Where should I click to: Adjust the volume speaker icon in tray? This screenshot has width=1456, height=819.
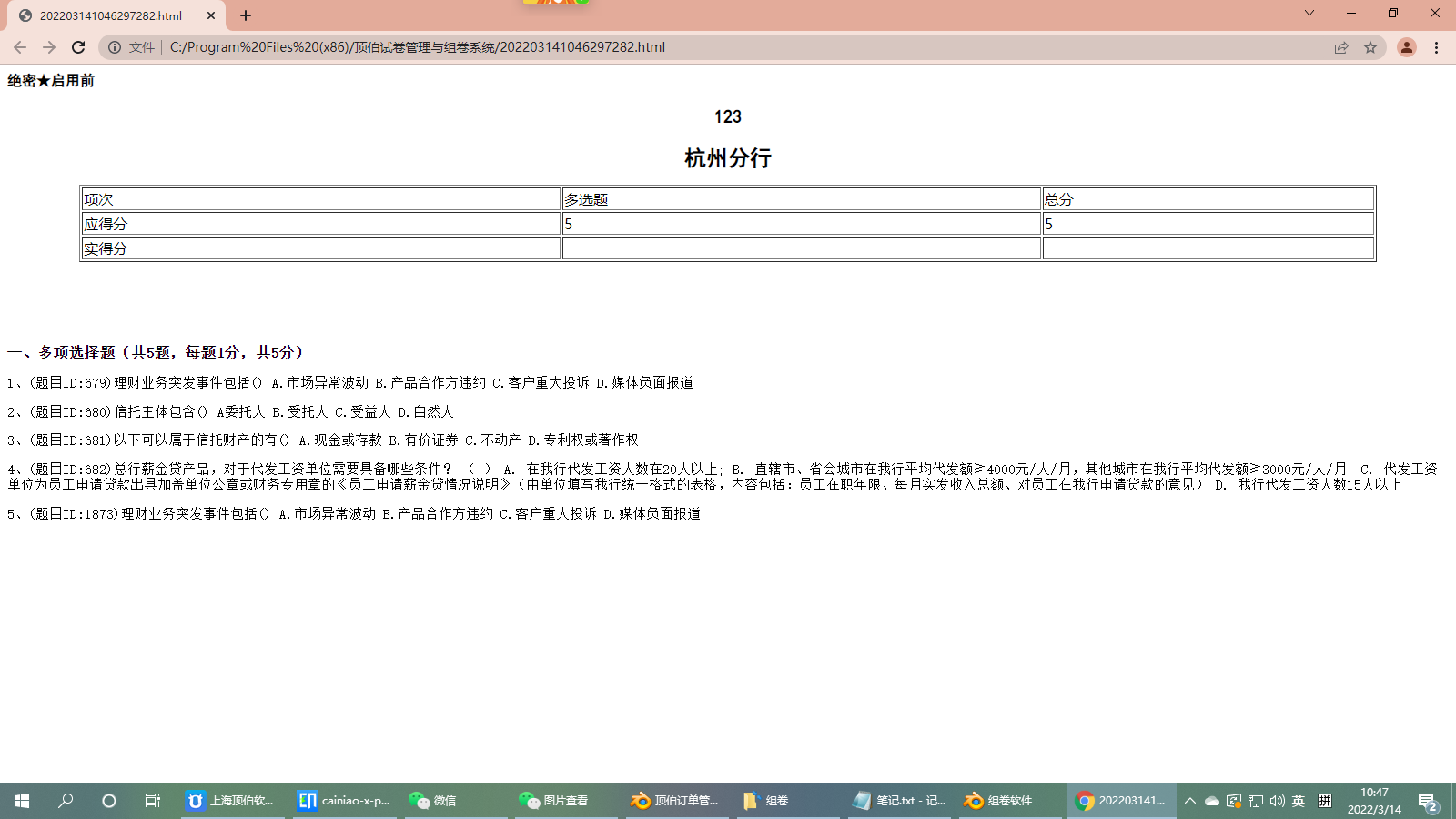[1277, 801]
